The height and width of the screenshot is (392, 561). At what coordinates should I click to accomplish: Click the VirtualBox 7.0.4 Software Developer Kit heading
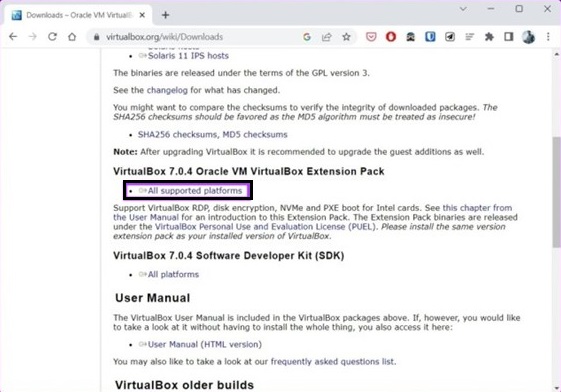point(229,256)
